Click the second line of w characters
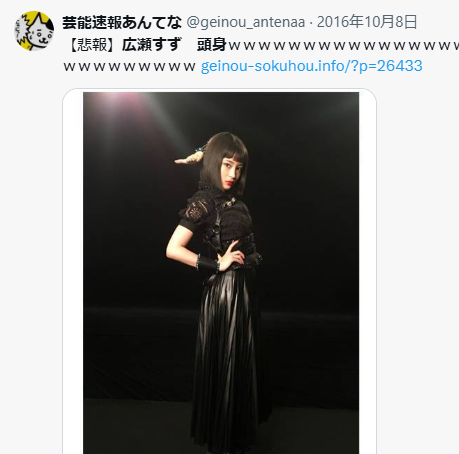The image size is (459, 454). [x=129, y=66]
